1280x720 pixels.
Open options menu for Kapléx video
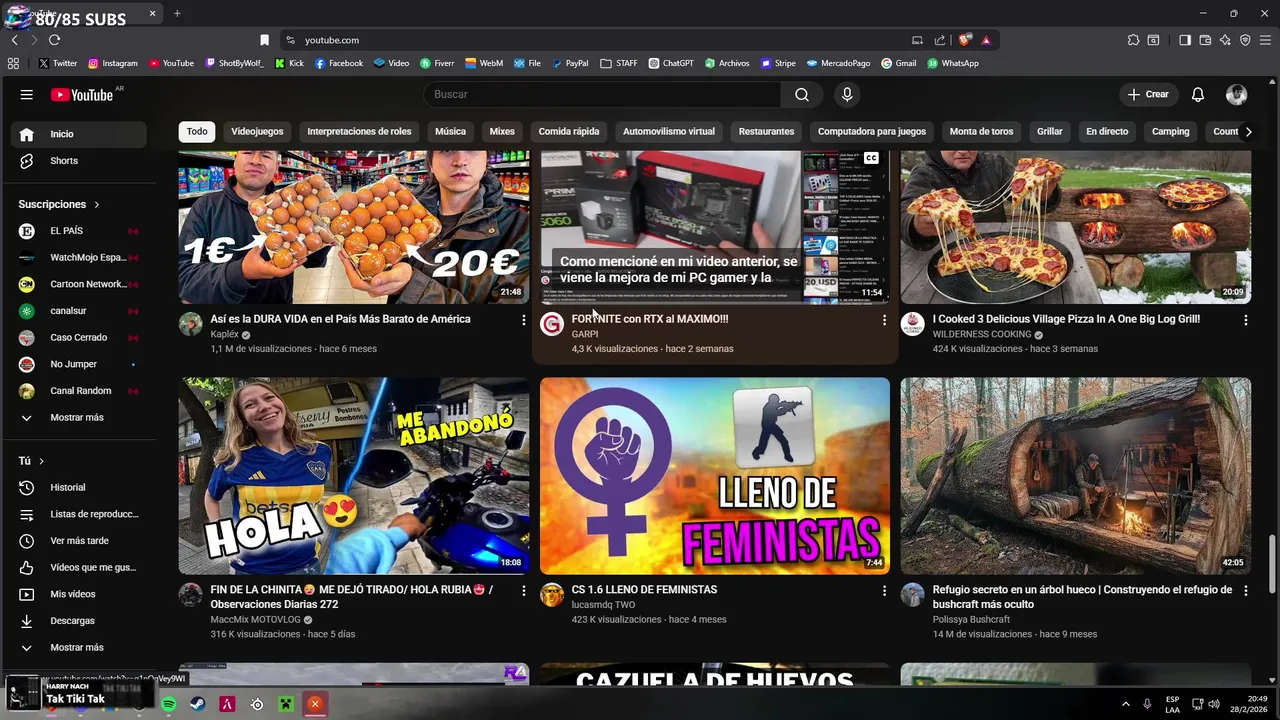click(523, 320)
